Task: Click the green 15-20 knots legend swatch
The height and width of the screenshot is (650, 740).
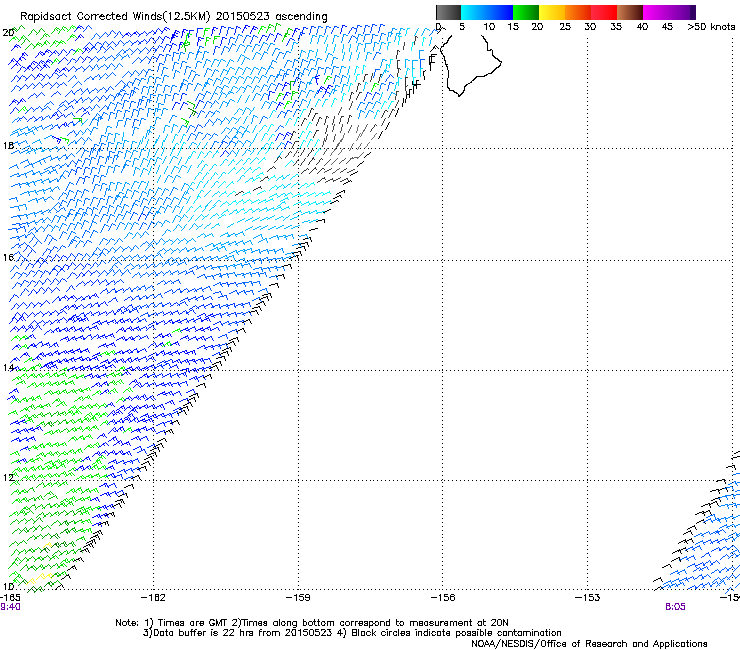Action: (x=526, y=12)
